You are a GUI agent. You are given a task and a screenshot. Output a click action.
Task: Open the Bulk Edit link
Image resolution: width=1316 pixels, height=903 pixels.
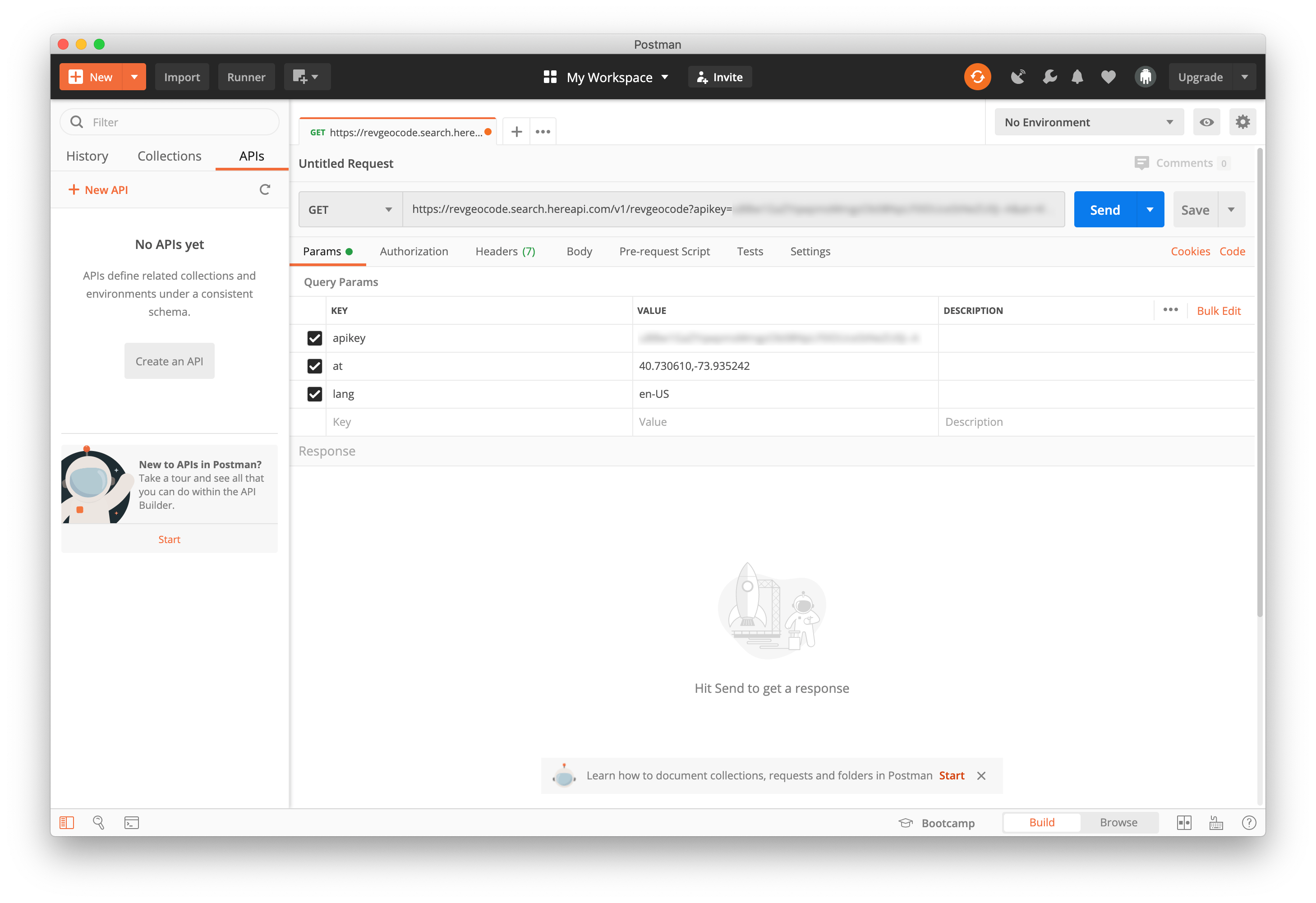[x=1218, y=311]
